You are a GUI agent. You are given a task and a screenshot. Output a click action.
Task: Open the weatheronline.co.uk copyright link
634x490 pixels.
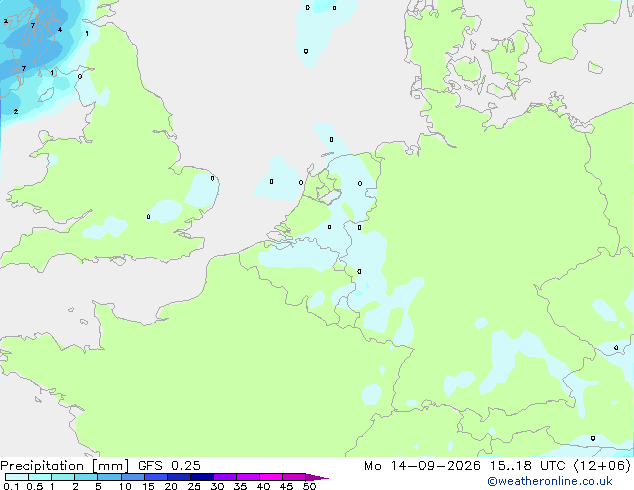[x=550, y=481]
